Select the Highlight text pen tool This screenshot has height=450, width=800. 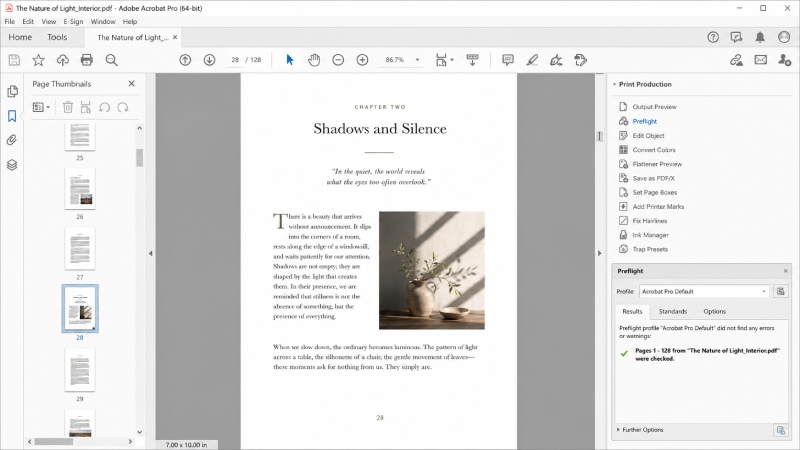pos(532,60)
